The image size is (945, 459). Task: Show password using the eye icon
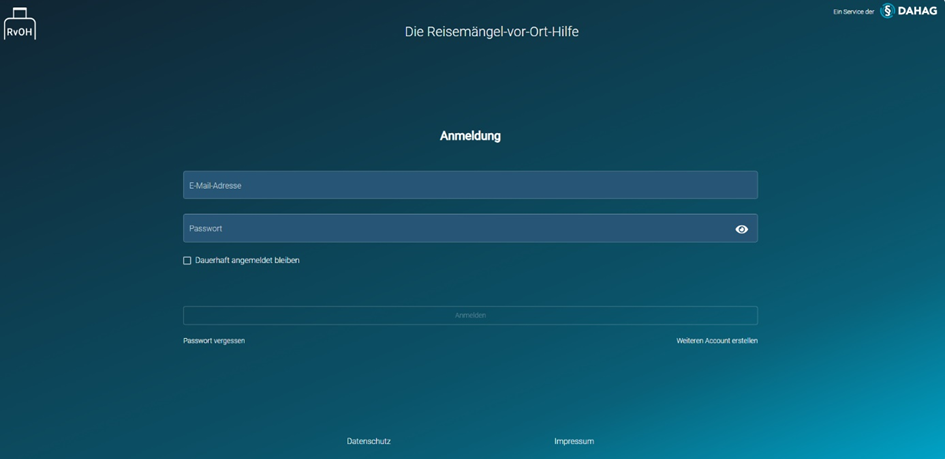(741, 229)
